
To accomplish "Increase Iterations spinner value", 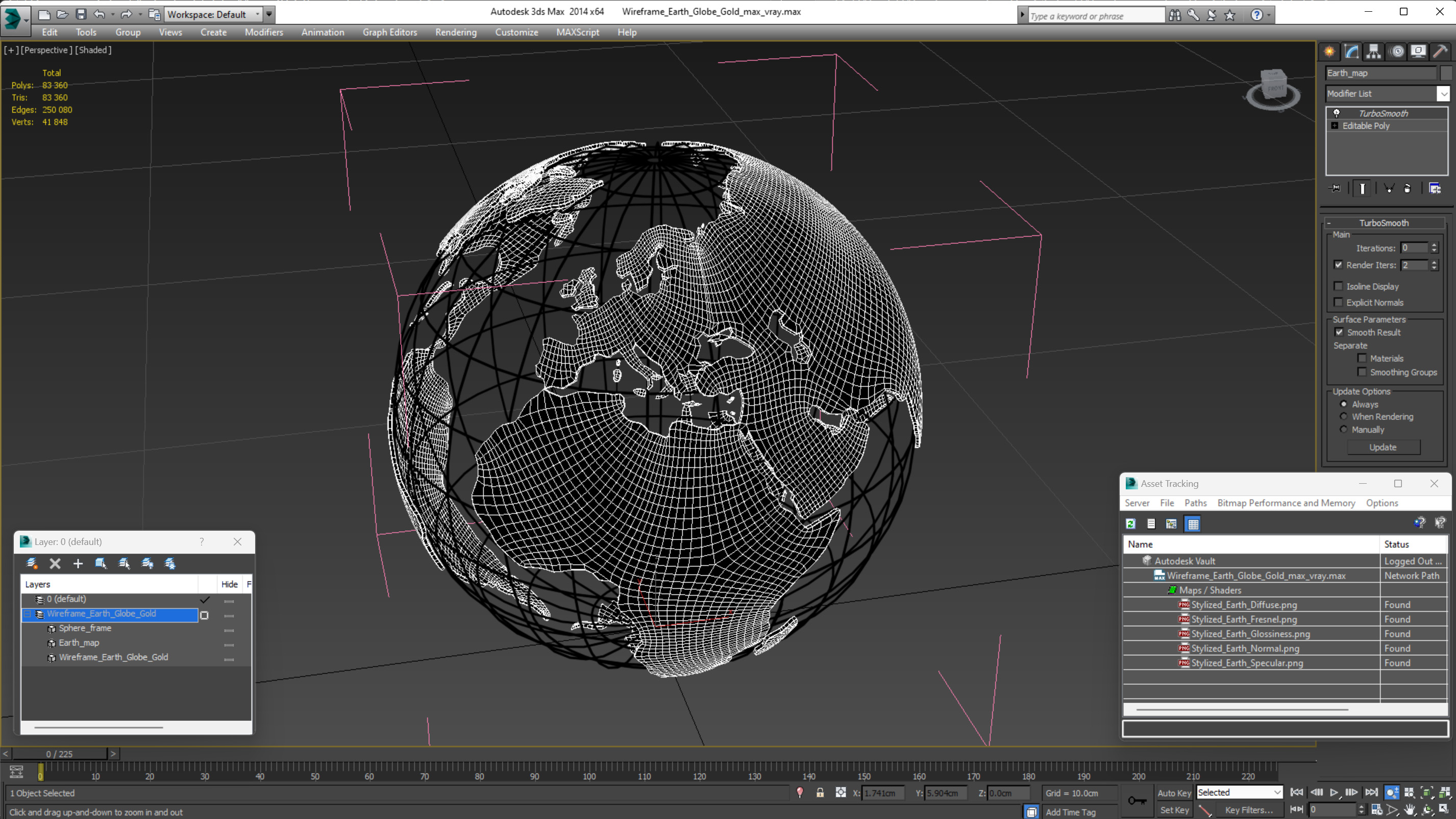I will 1434,245.
